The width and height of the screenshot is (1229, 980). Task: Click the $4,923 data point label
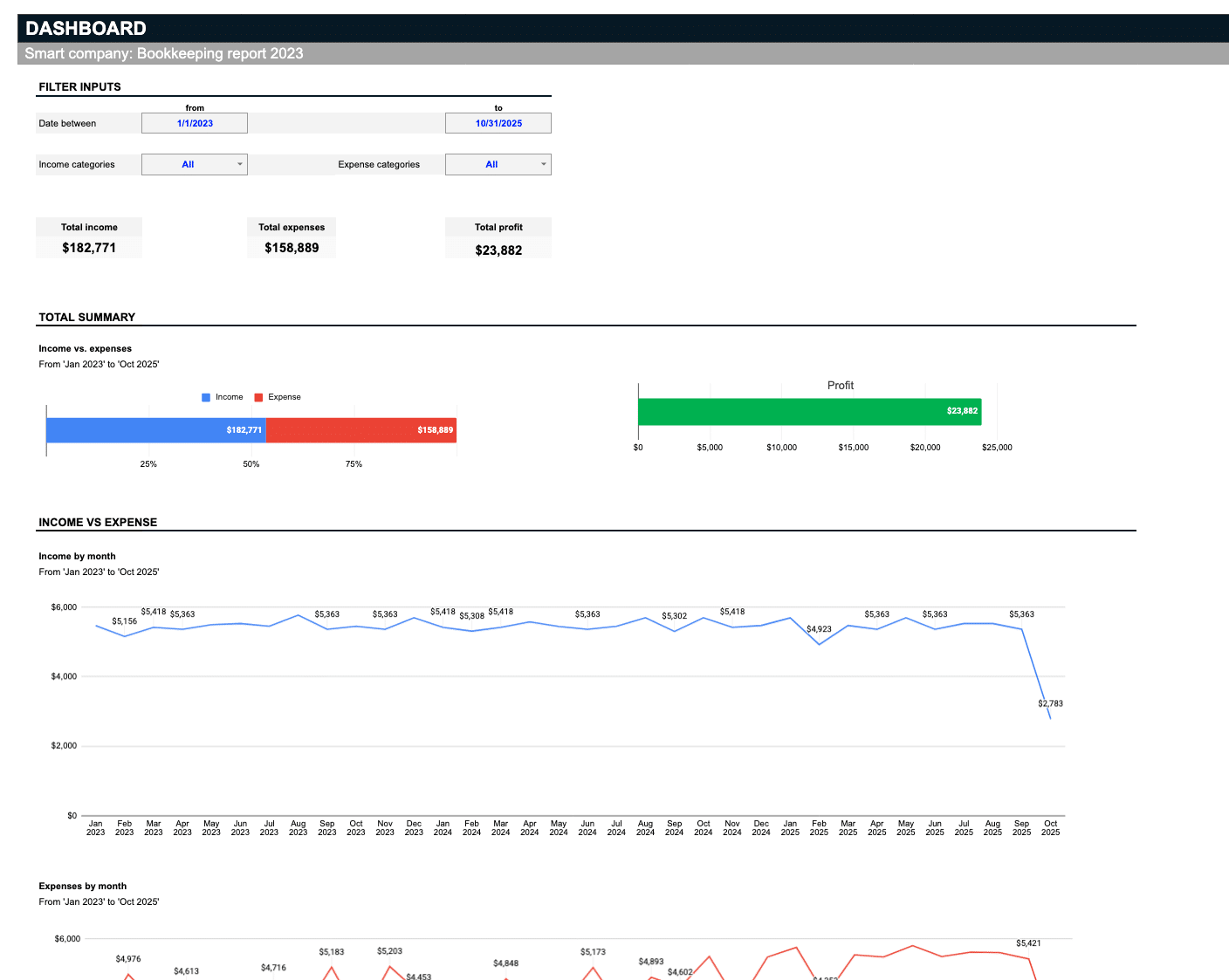click(x=819, y=629)
